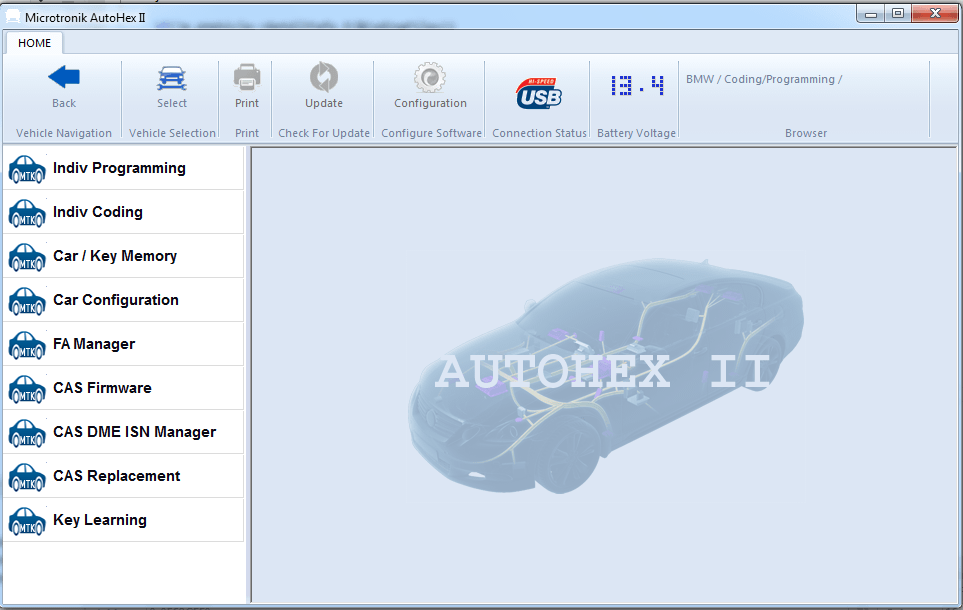Close the AutoHex II window

coord(935,14)
